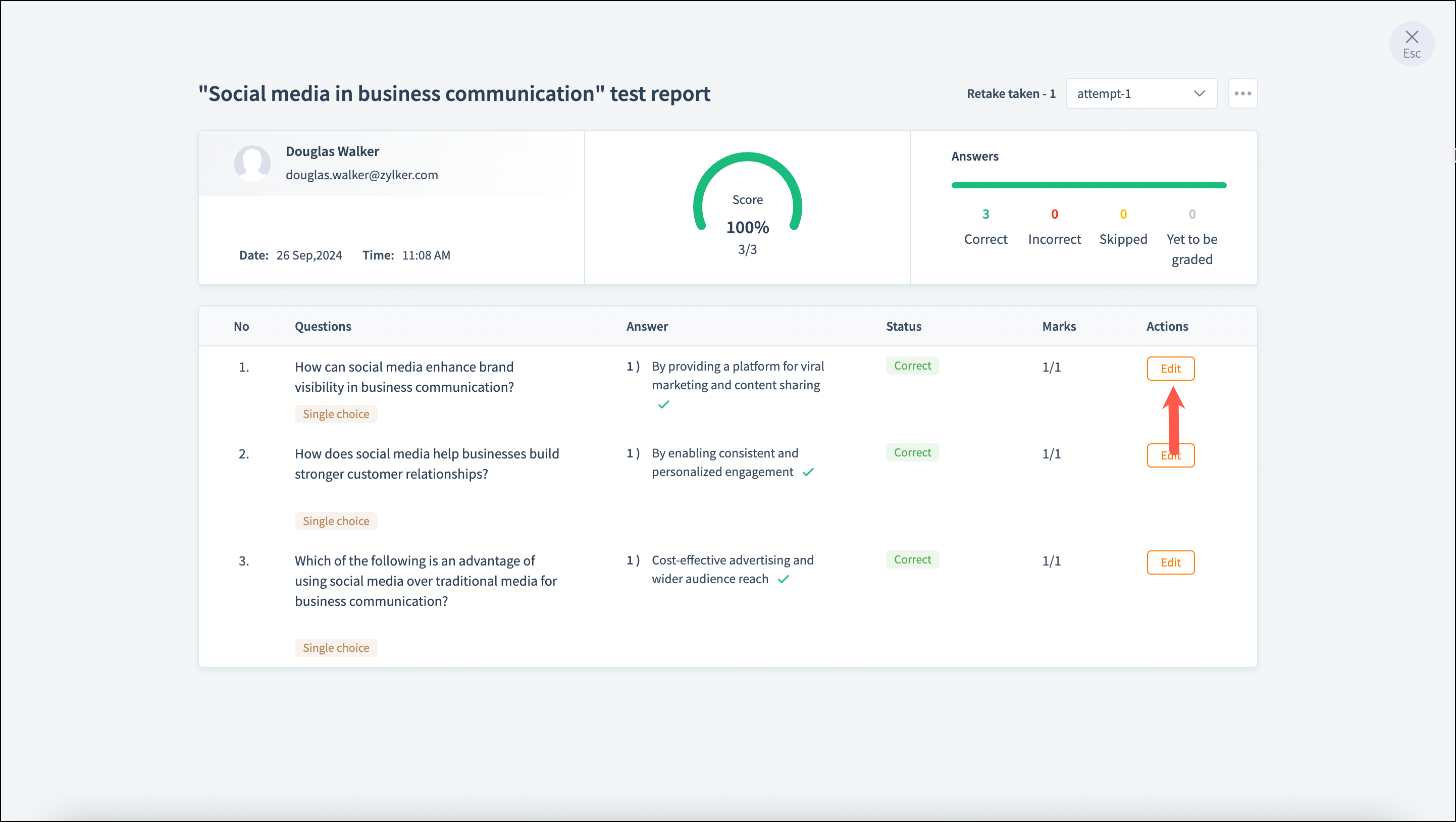Click checkmark beside wider audience reach answer

[x=784, y=579]
